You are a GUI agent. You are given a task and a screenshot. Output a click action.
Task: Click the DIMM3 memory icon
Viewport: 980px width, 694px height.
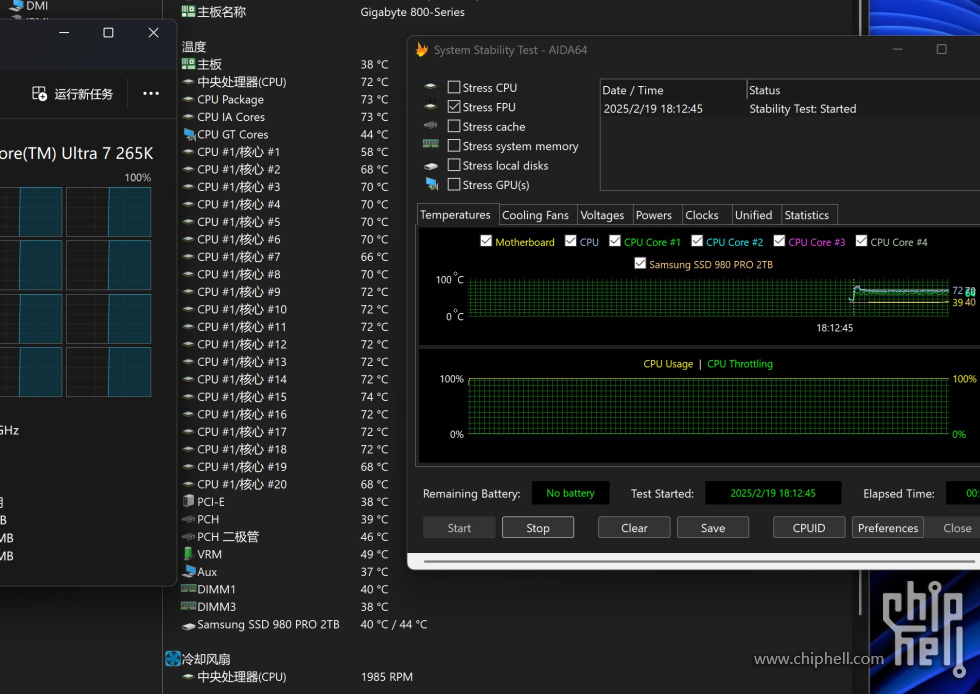click(x=188, y=606)
